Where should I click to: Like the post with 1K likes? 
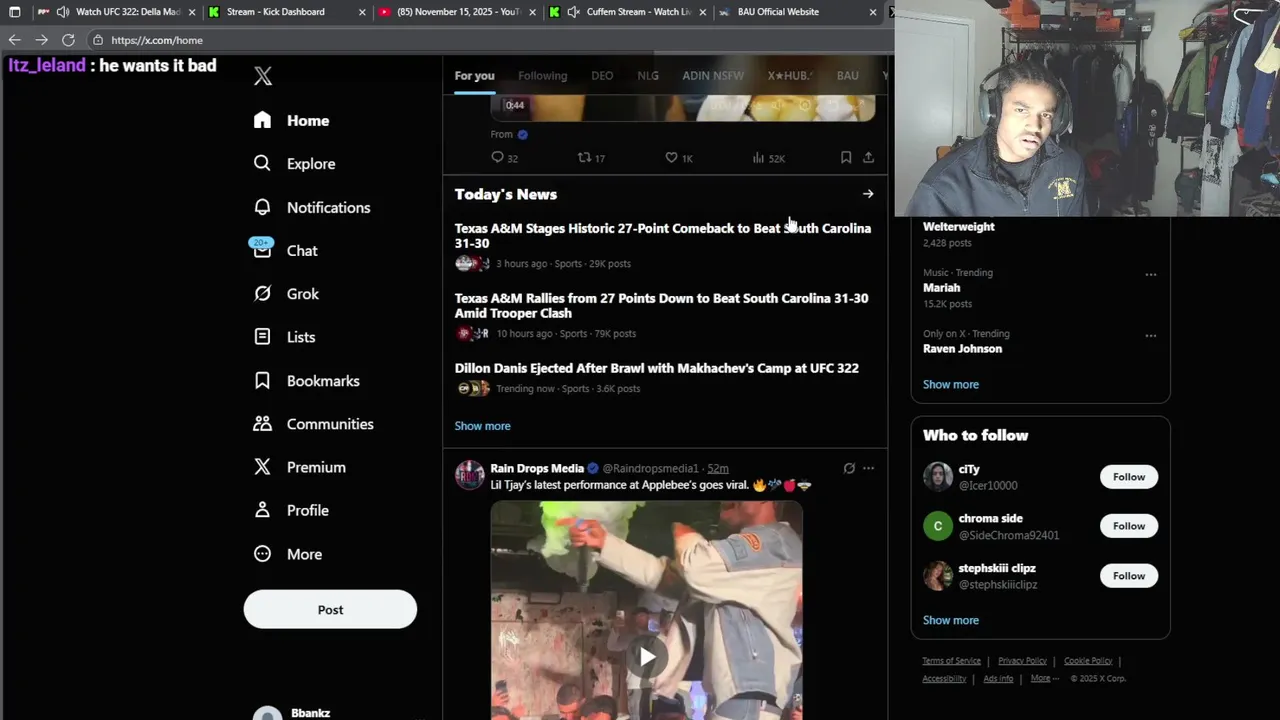pos(671,157)
